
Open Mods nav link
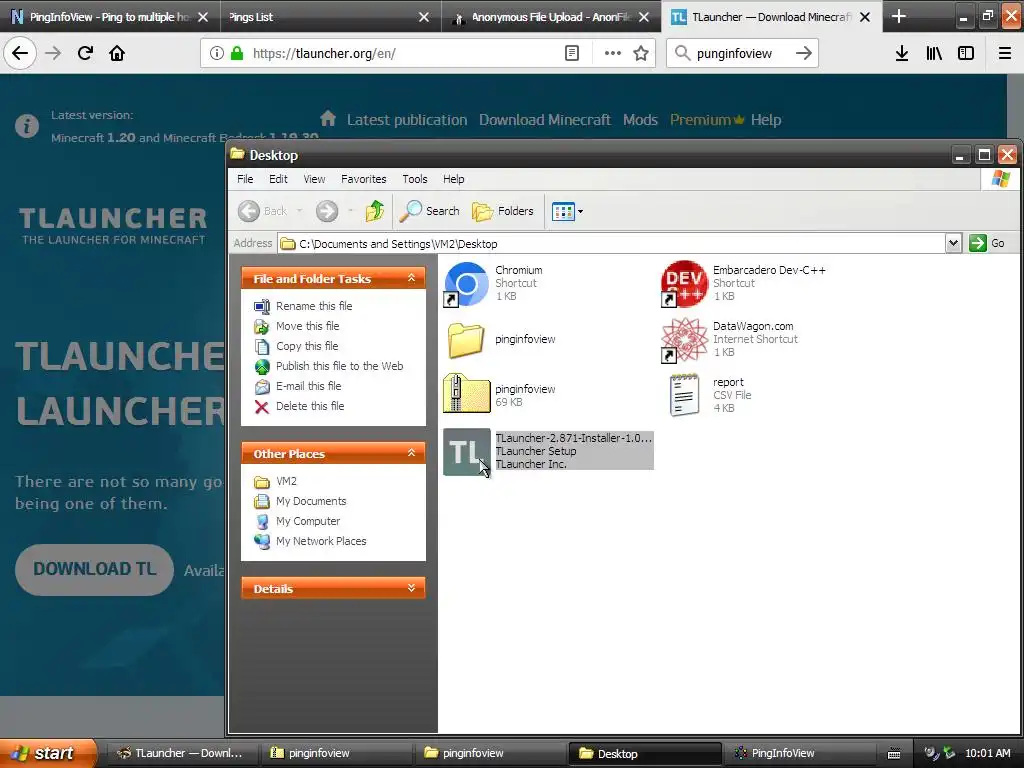[640, 120]
